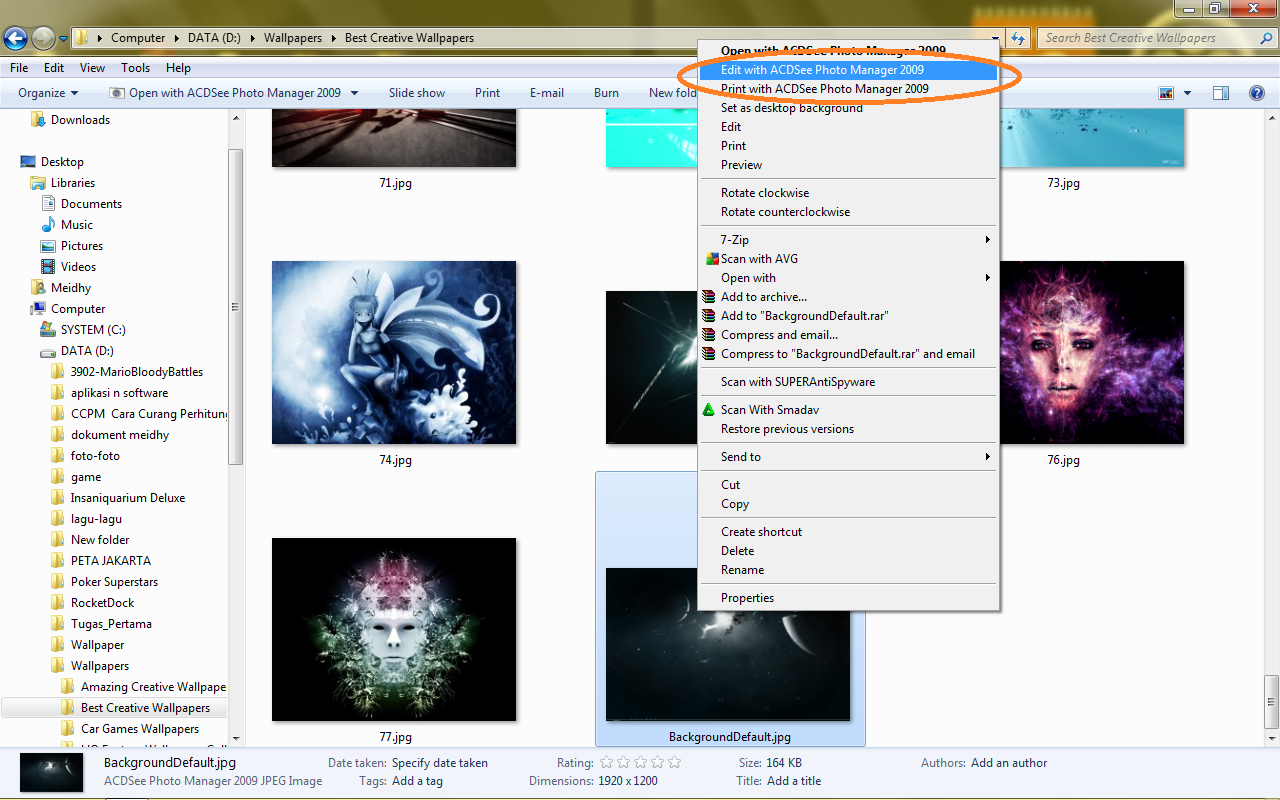Click Add an author in the details pane
The height and width of the screenshot is (800, 1280).
[1009, 763]
